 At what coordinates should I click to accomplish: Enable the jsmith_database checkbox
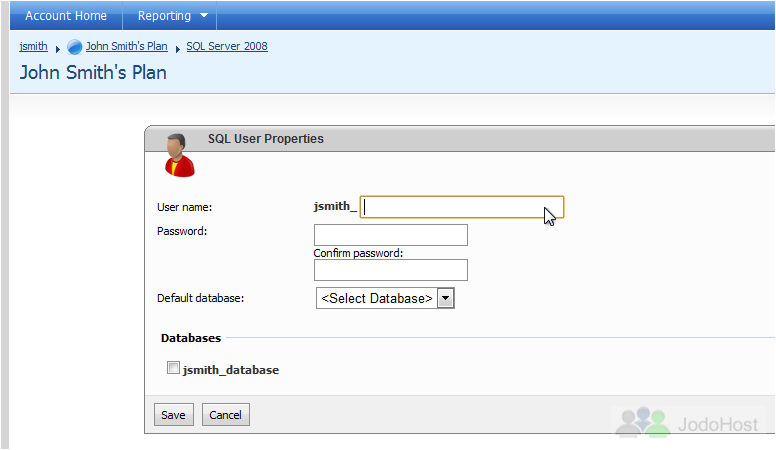tap(173, 368)
